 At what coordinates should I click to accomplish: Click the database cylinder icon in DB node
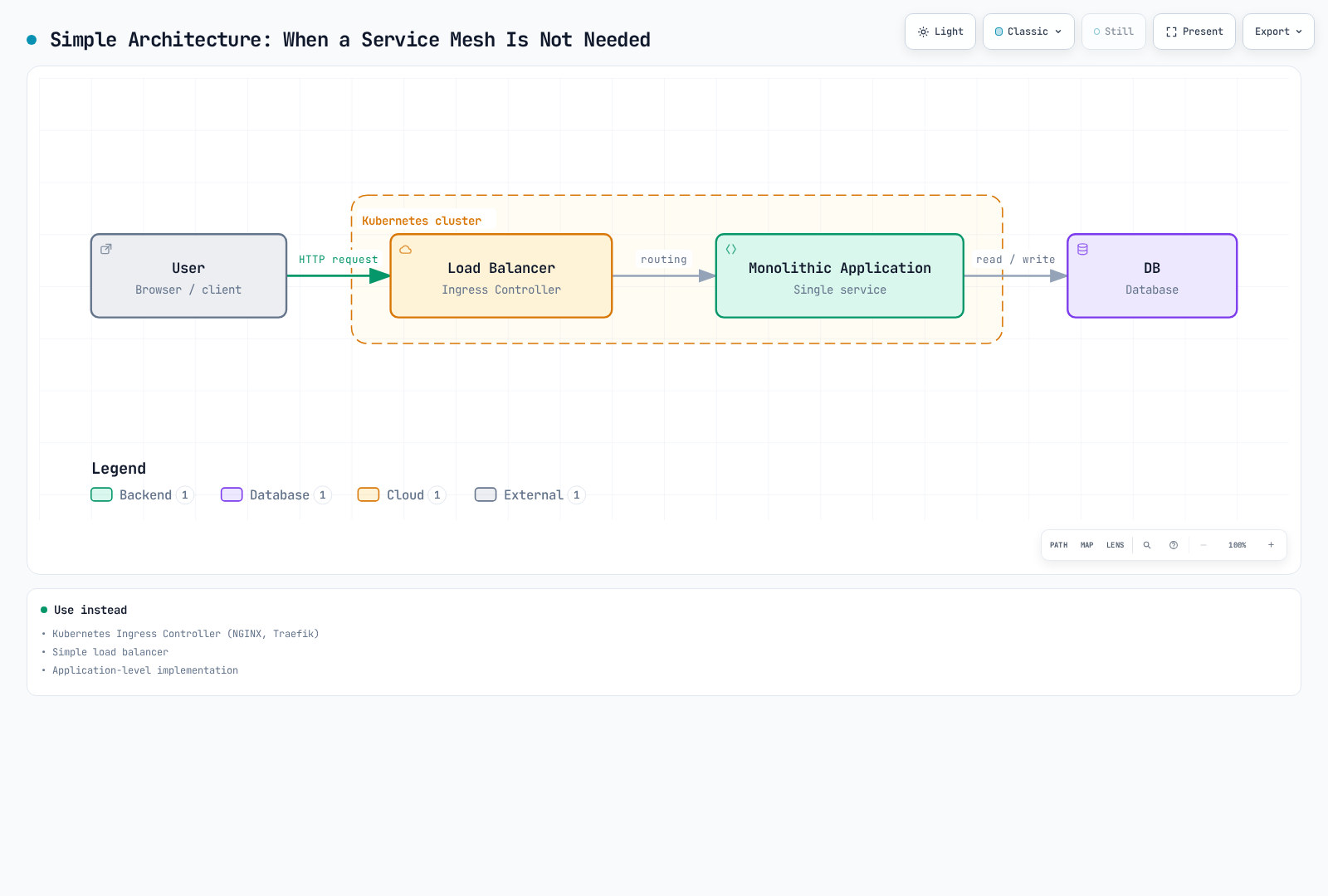pos(1083,249)
